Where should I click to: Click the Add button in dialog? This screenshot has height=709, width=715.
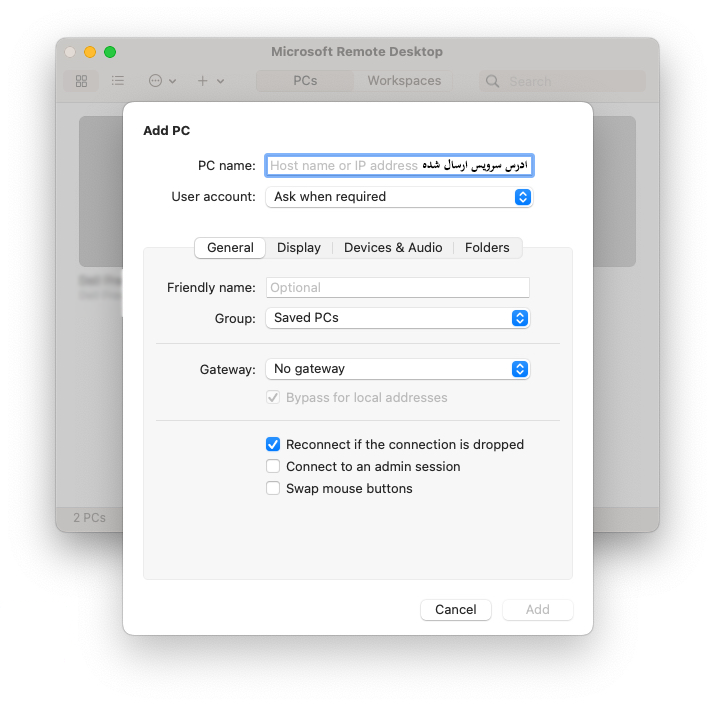point(538,610)
